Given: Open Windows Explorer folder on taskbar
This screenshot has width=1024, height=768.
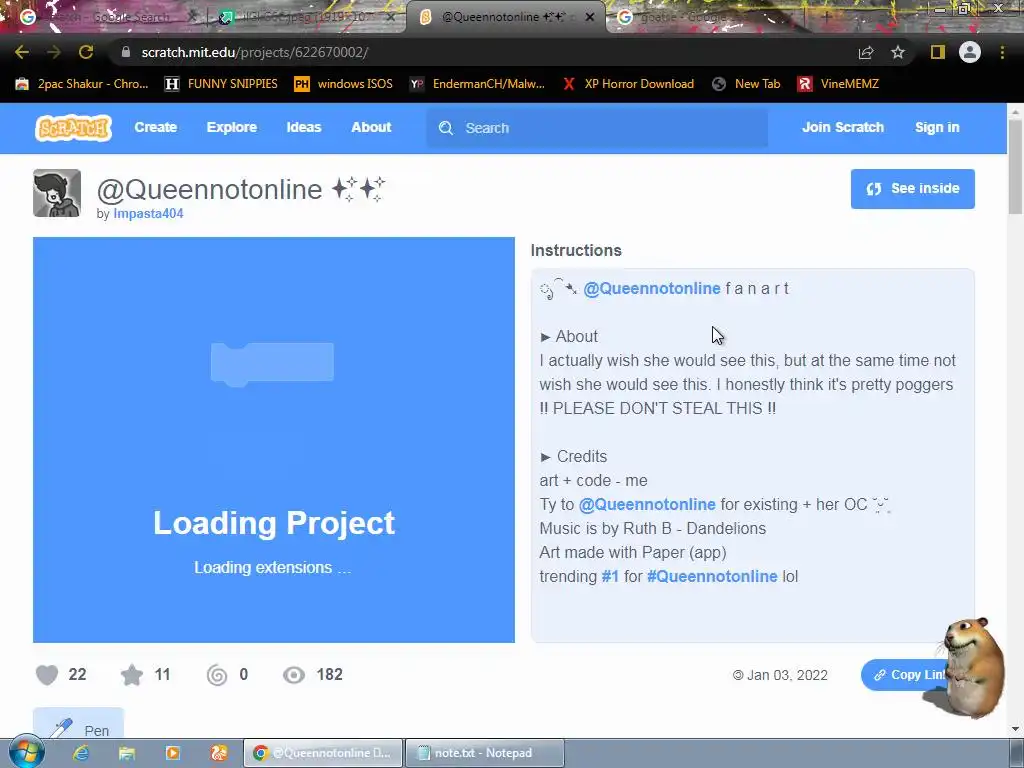Looking at the screenshot, I should tap(127, 753).
